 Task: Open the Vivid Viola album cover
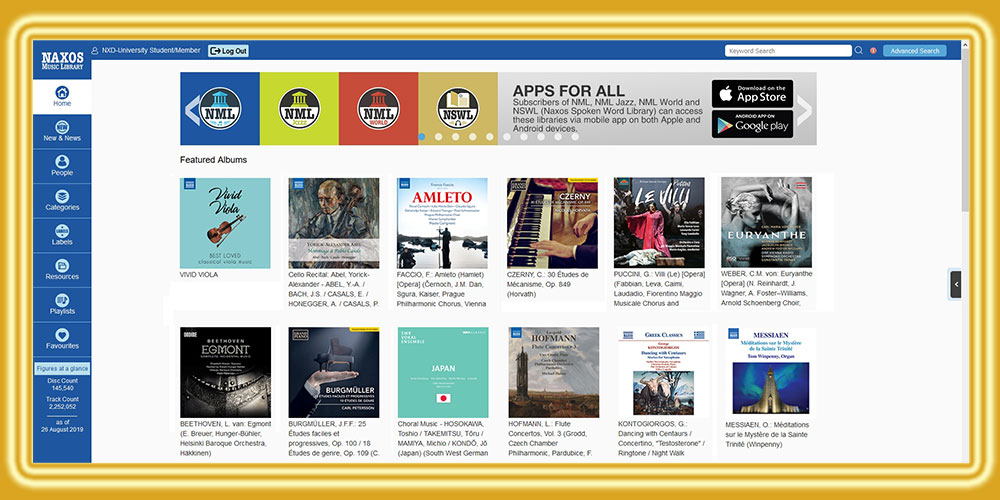pos(225,223)
